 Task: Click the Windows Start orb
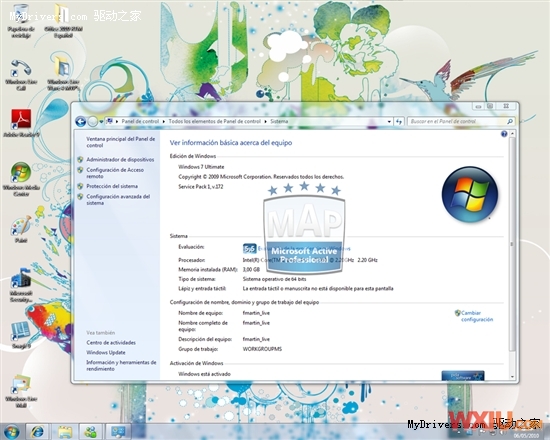pos(12,432)
